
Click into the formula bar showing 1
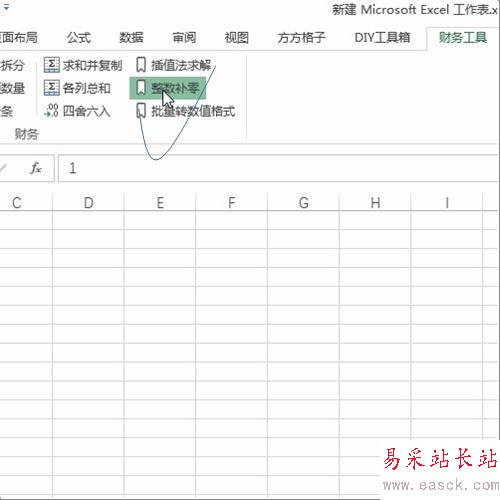pos(278,168)
